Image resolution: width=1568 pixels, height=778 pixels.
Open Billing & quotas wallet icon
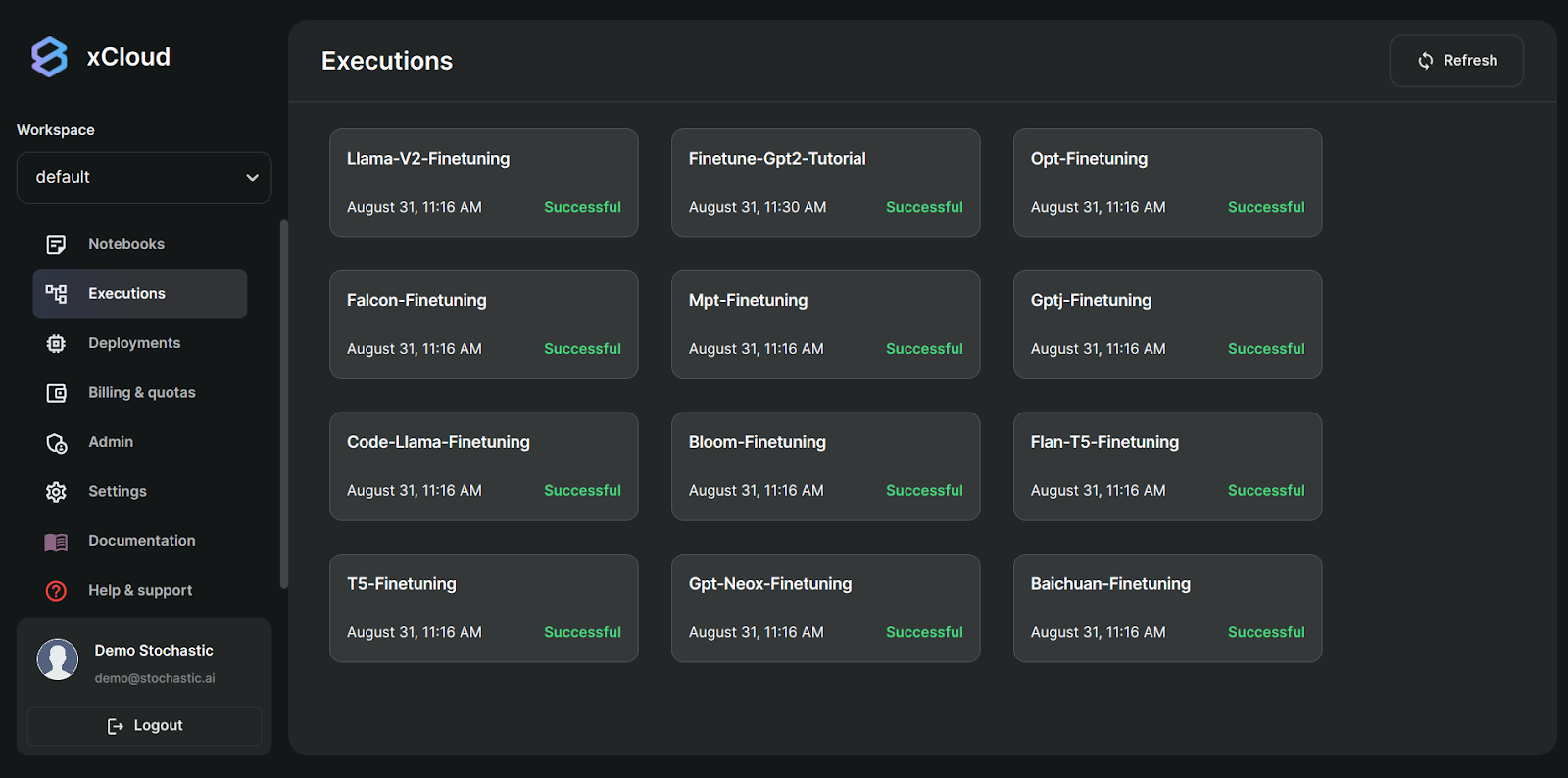point(56,393)
